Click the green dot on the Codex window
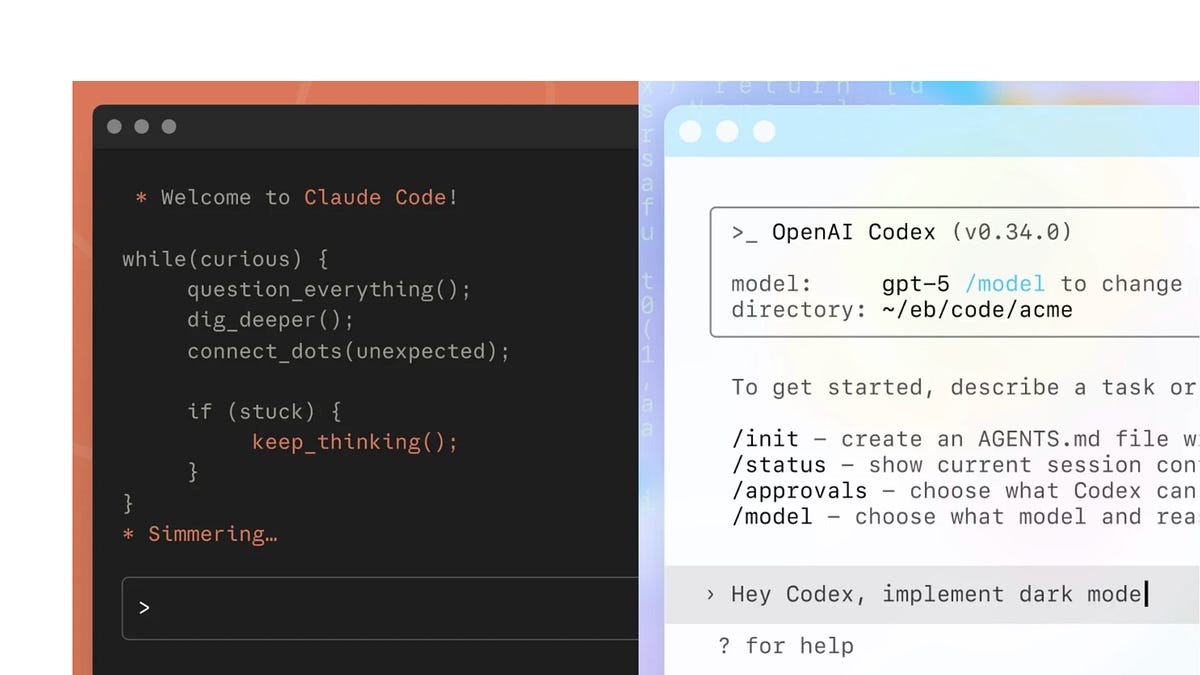1200x675 pixels. pyautogui.click(x=762, y=131)
